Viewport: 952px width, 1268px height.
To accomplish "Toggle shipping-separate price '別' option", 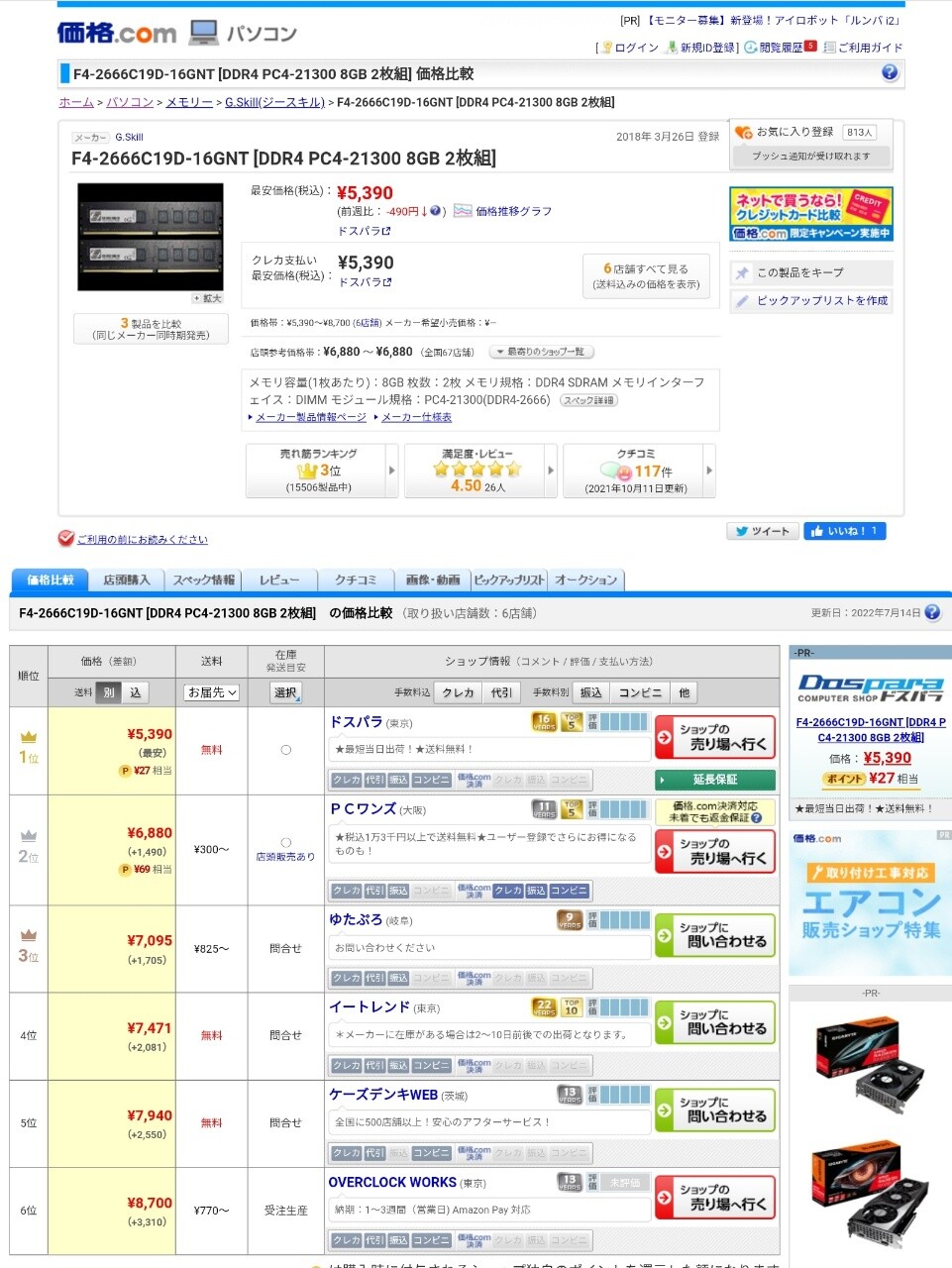I will coord(109,692).
